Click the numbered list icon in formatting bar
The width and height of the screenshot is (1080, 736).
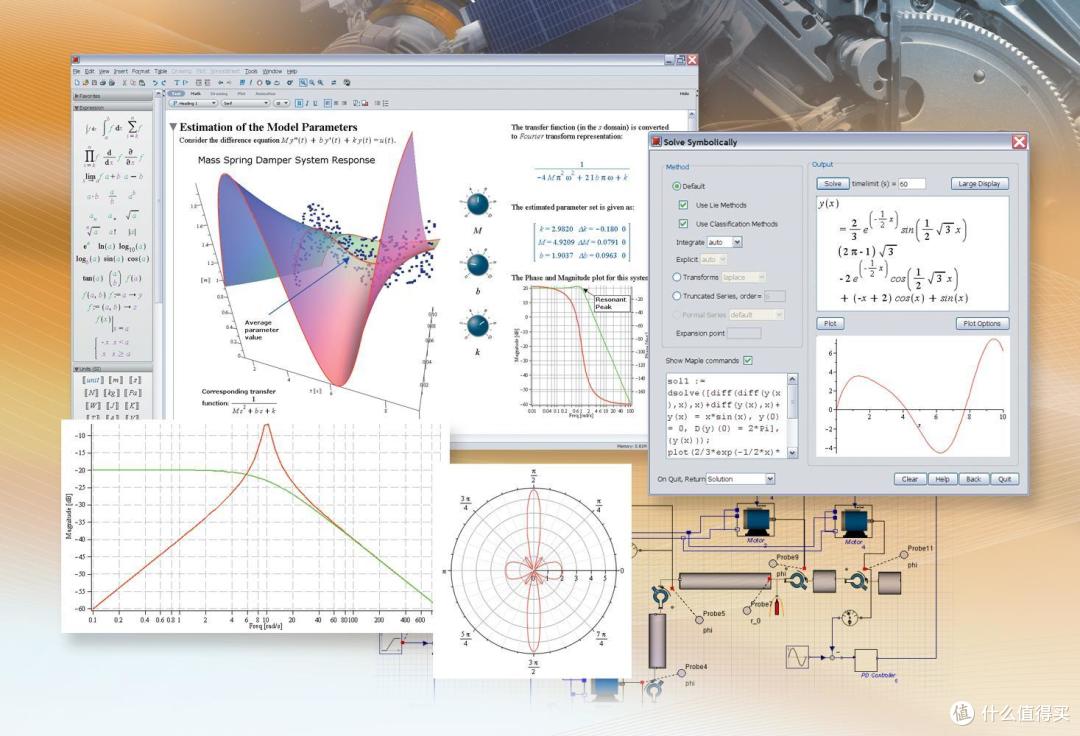[x=386, y=103]
